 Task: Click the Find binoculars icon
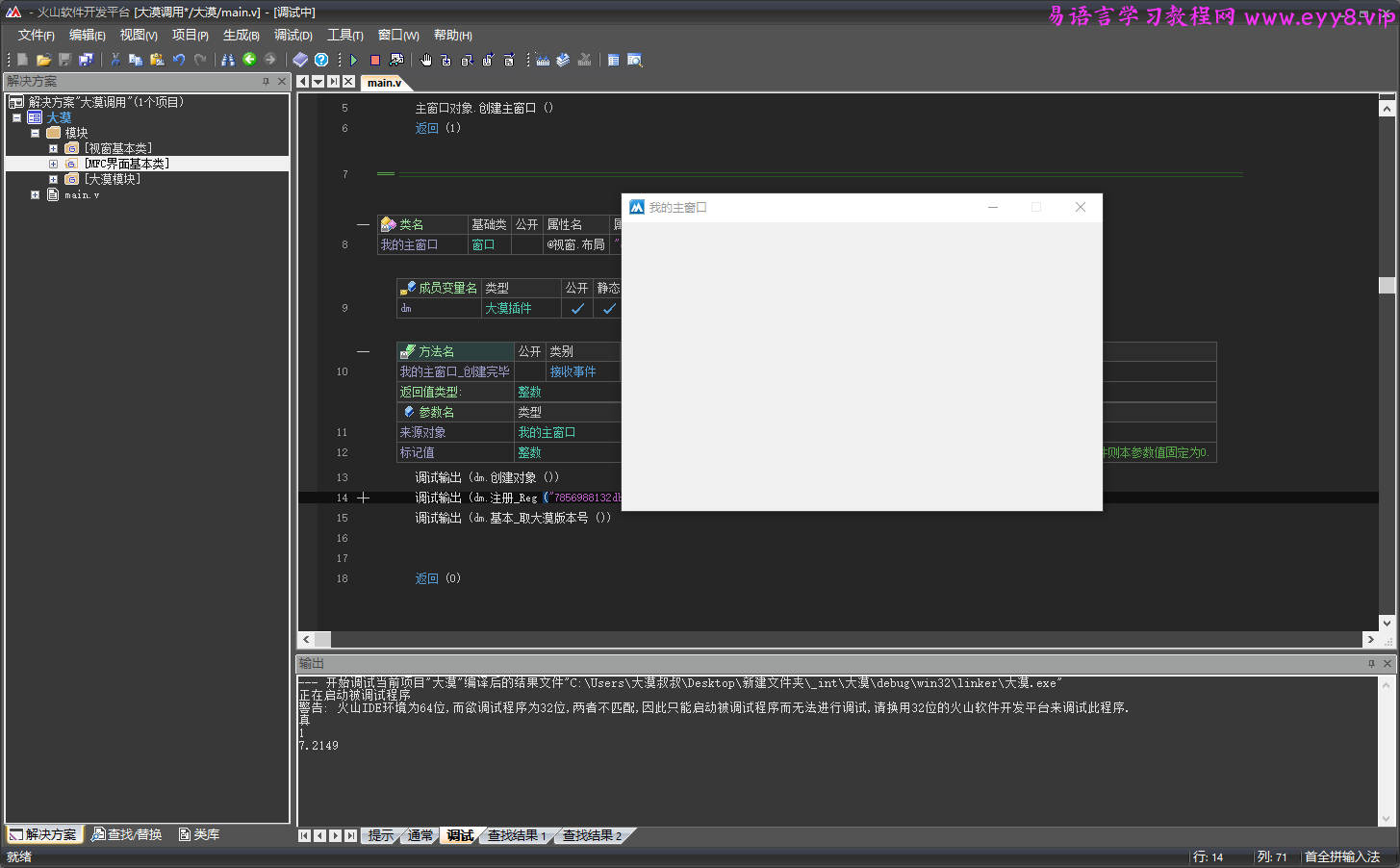click(228, 60)
